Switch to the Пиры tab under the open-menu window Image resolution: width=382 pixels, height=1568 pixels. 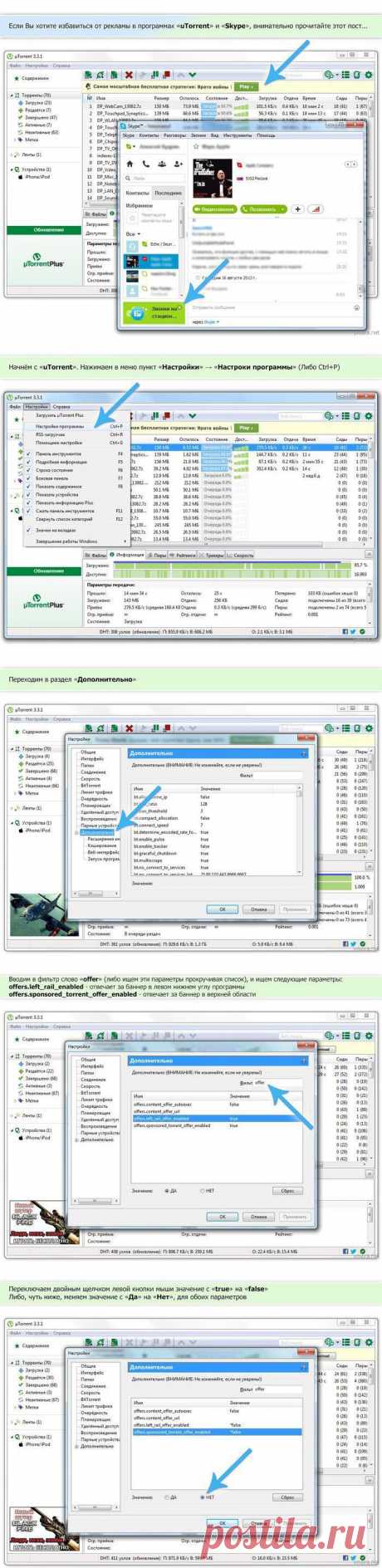coord(156,555)
